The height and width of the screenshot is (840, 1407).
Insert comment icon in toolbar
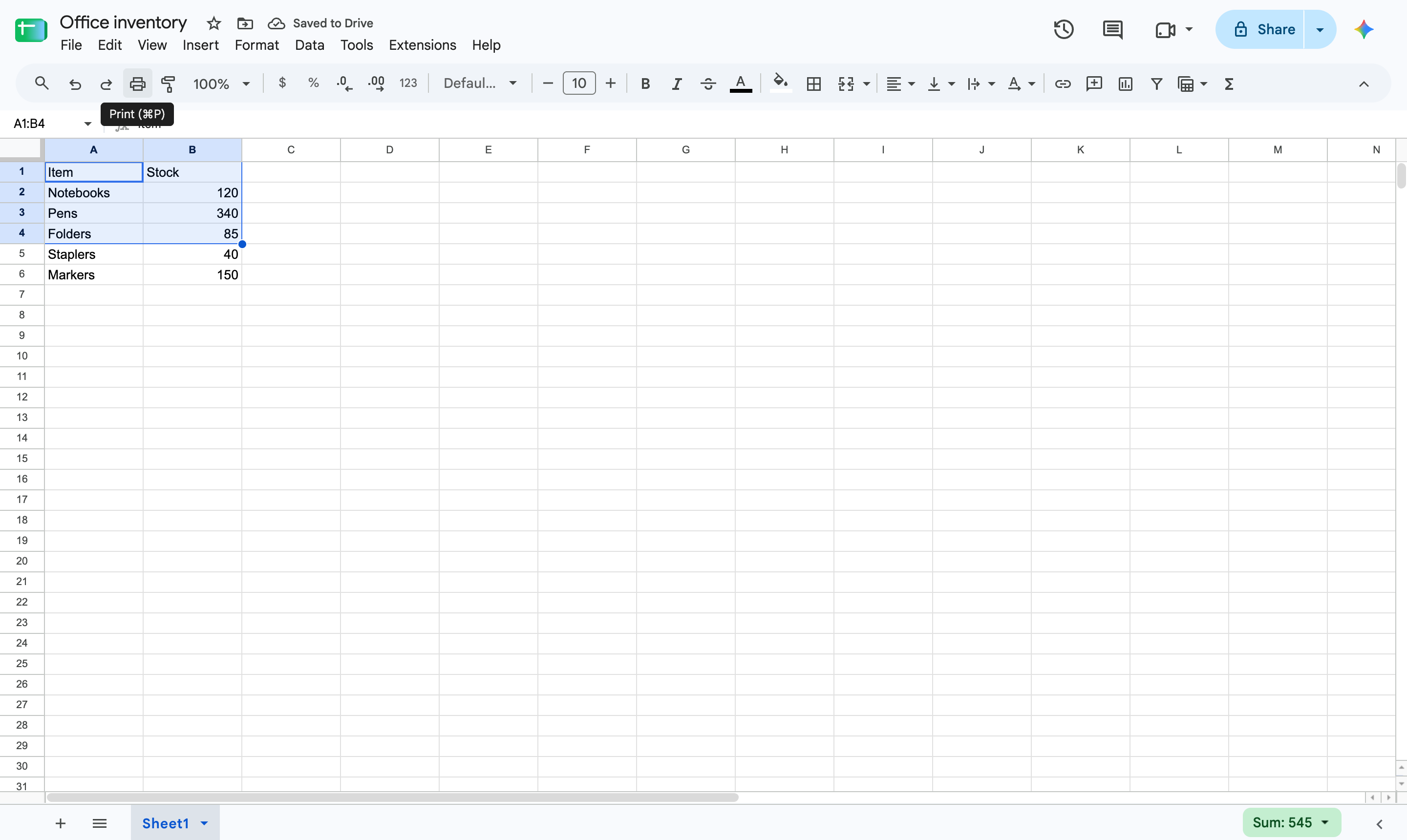(x=1094, y=84)
